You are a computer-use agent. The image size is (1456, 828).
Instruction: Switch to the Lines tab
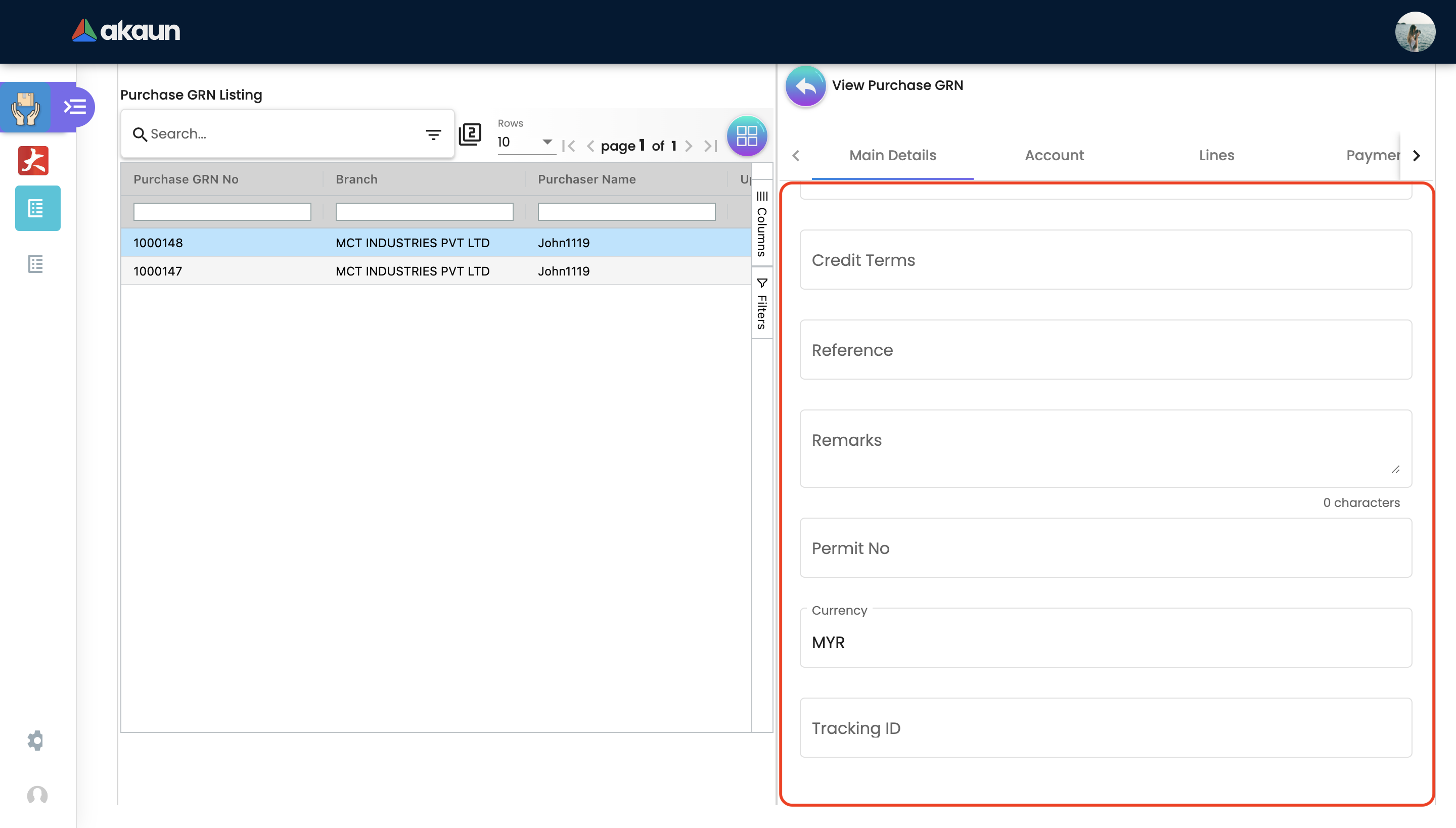tap(1216, 155)
